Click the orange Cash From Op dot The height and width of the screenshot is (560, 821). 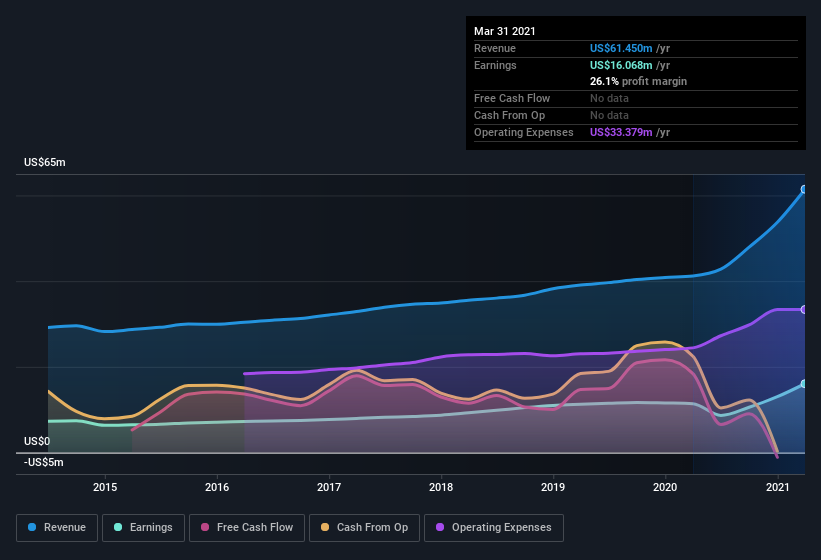coord(325,527)
